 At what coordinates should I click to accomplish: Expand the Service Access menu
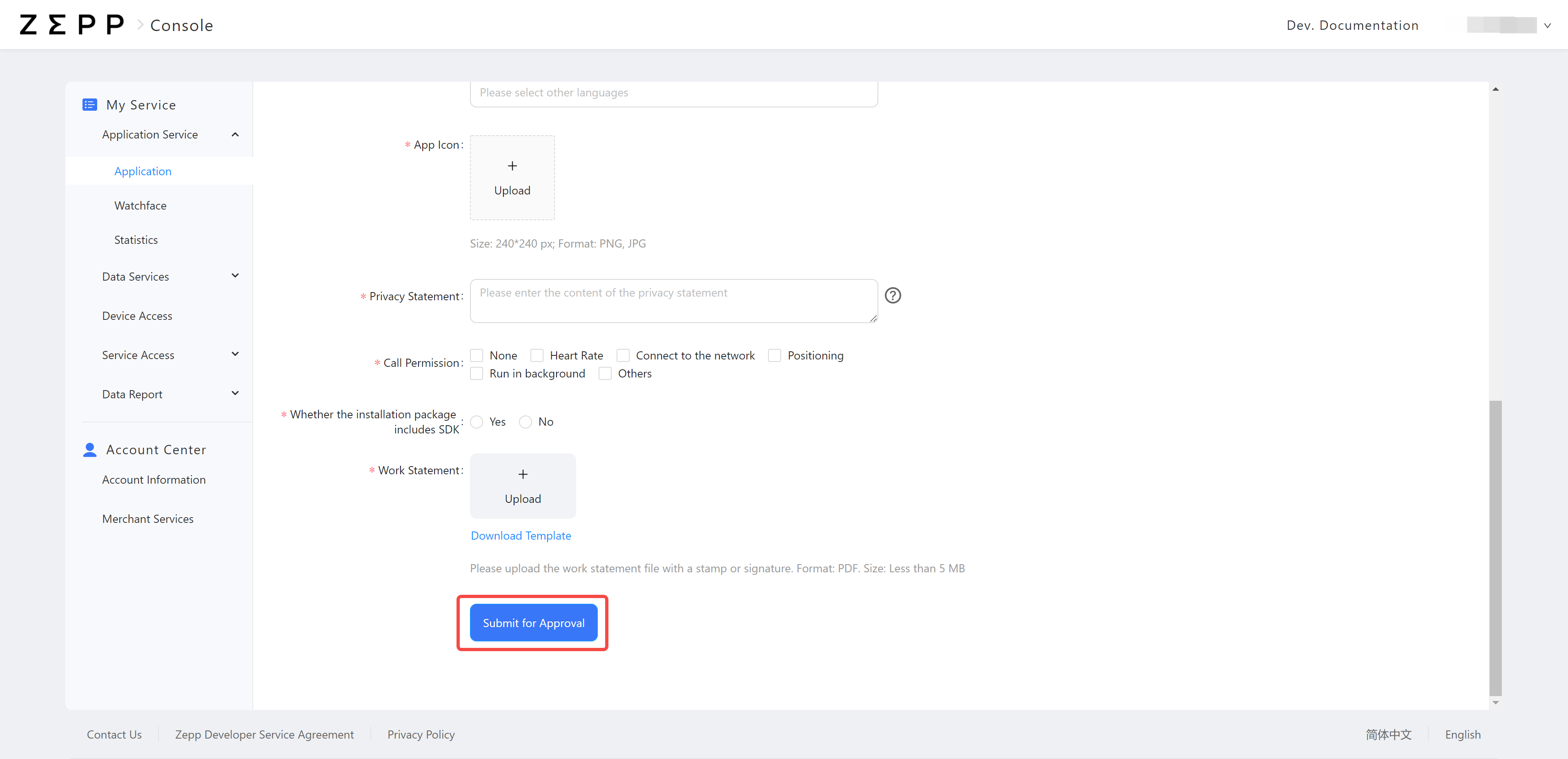(235, 354)
